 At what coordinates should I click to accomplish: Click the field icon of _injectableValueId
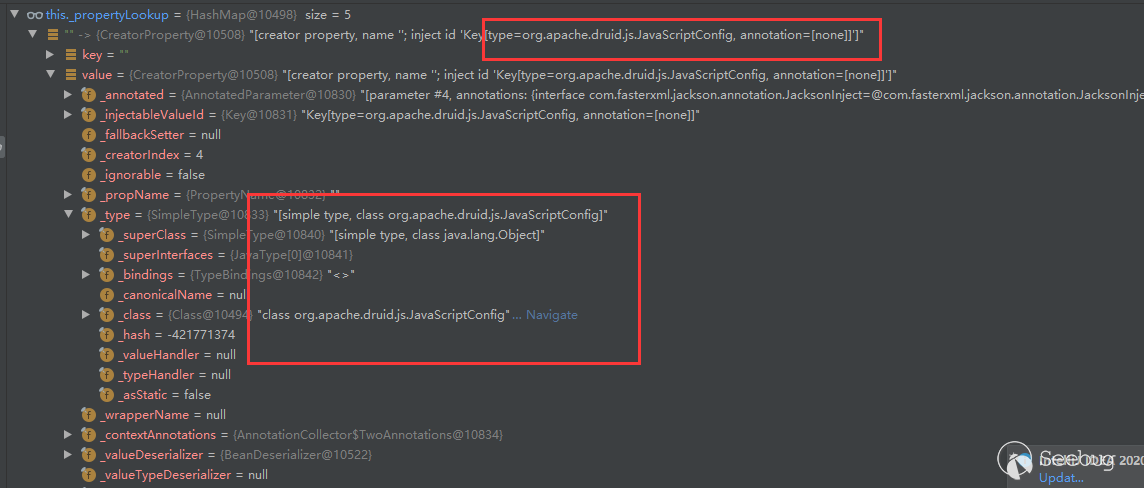pyautogui.click(x=89, y=115)
